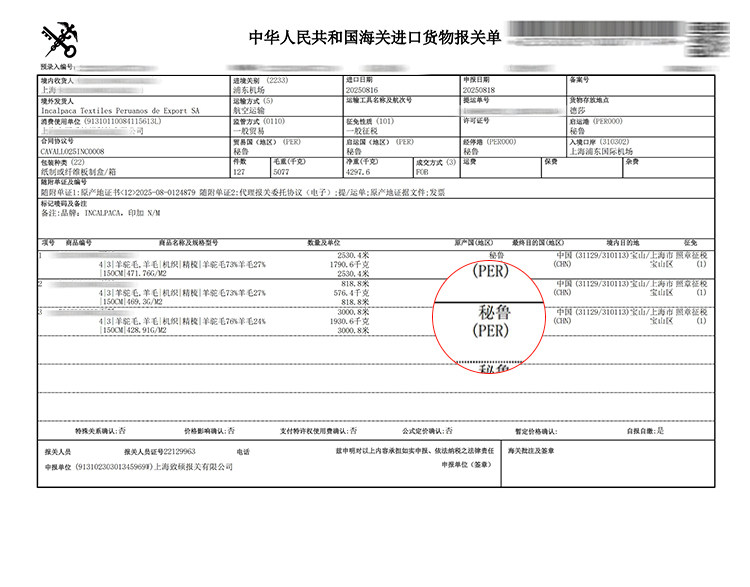Viewport: 750px width, 587px height.
Task: Click overseas shipper Incalpaca Textiles Peruanos de Export SA
Action: click(x=120, y=111)
